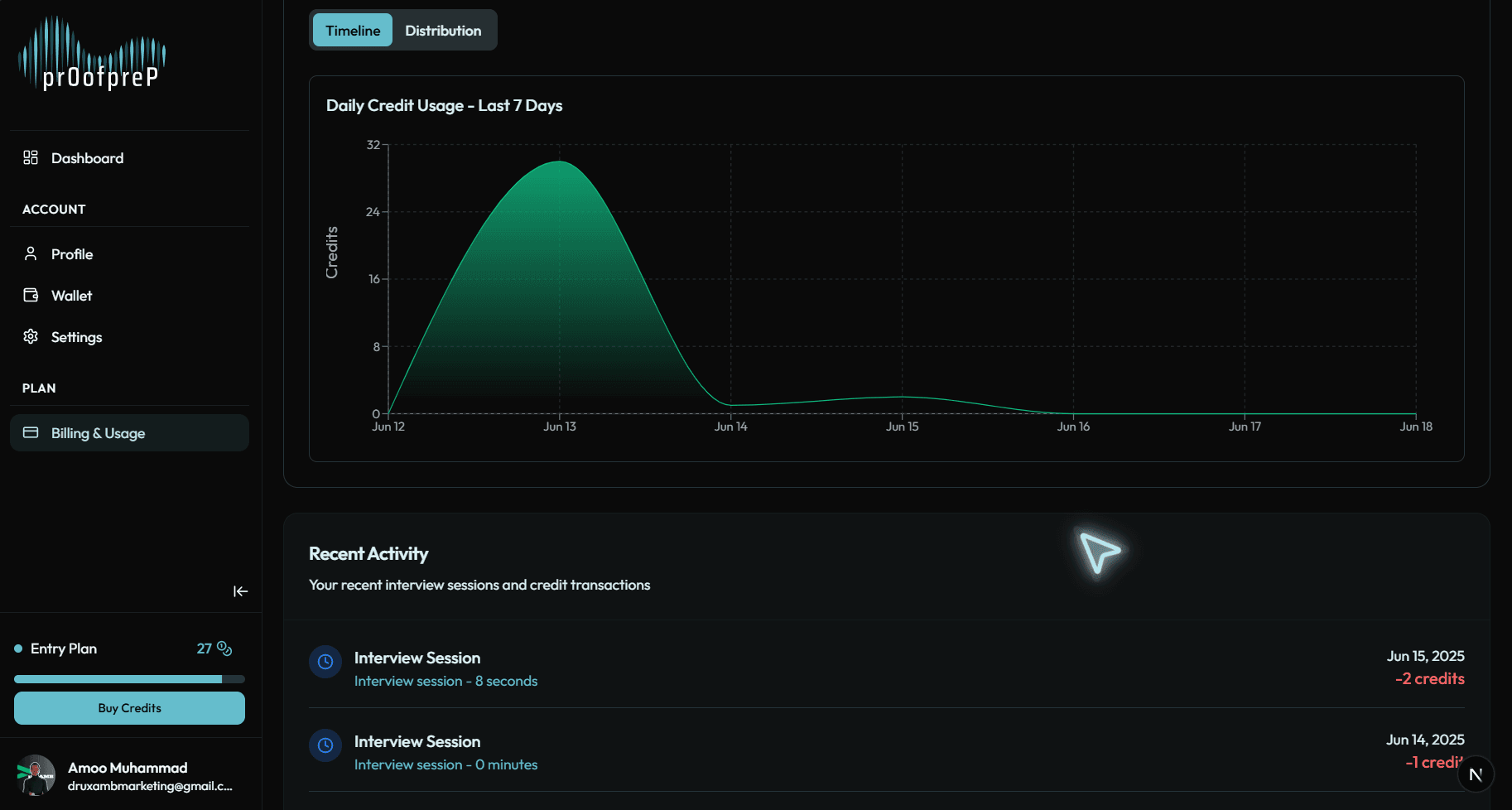Screen dimensions: 1512x810
Task: Click the Entry Plan label
Action: 64,648
